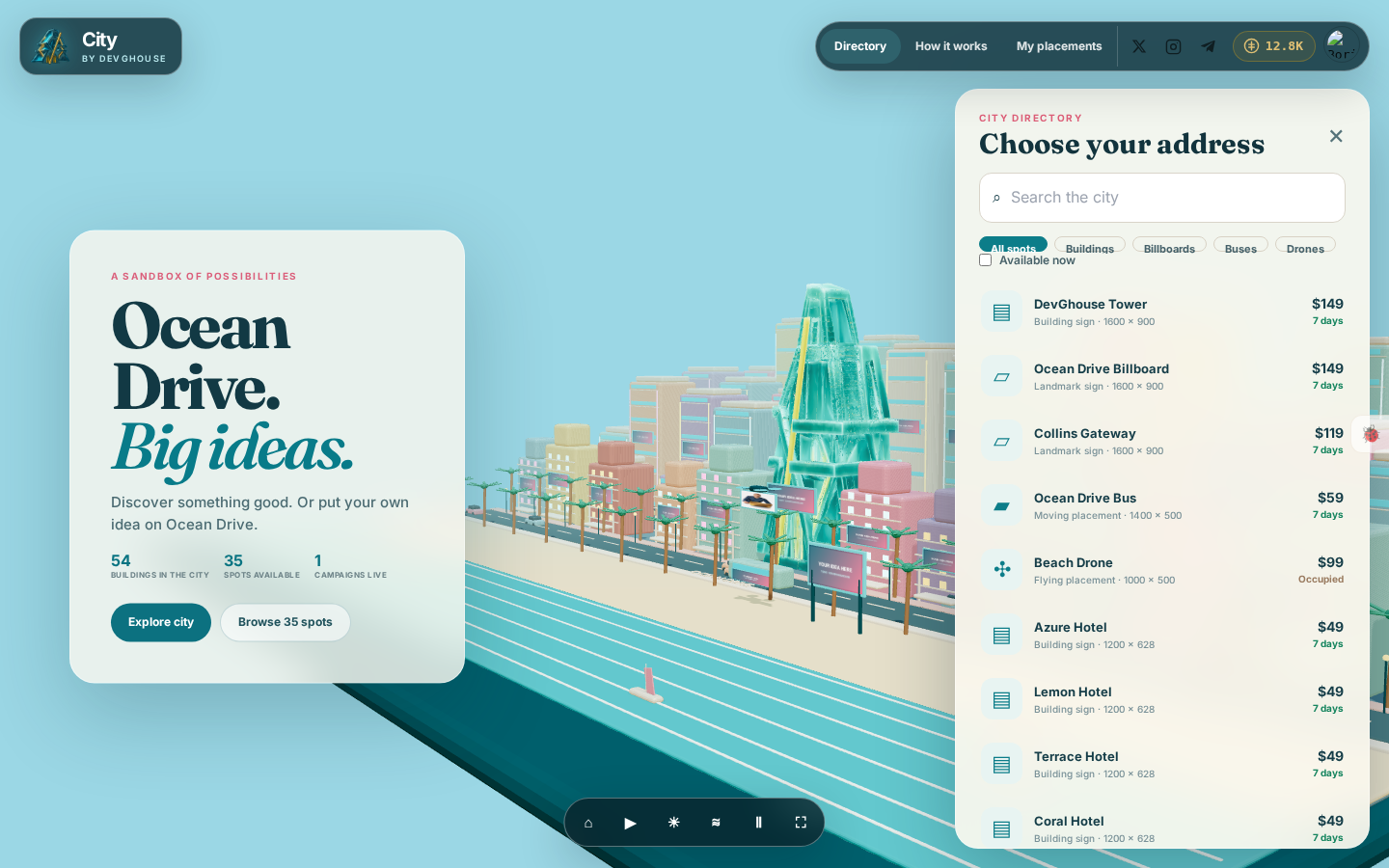Click the $99 Beach Drone price
Image resolution: width=1389 pixels, height=868 pixels.
tap(1330, 562)
